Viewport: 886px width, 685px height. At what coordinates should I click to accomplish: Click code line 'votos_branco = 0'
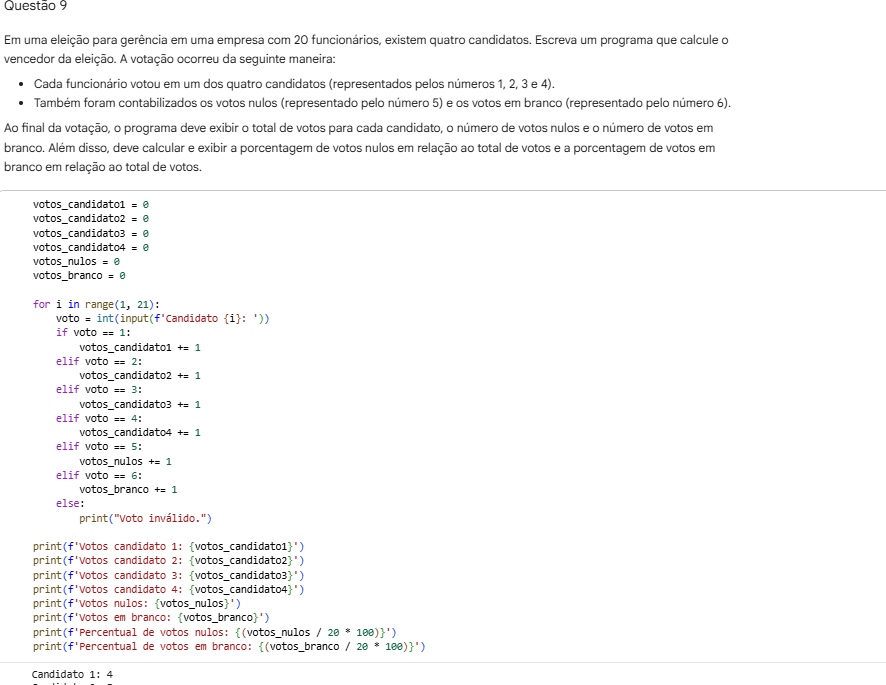click(x=79, y=276)
